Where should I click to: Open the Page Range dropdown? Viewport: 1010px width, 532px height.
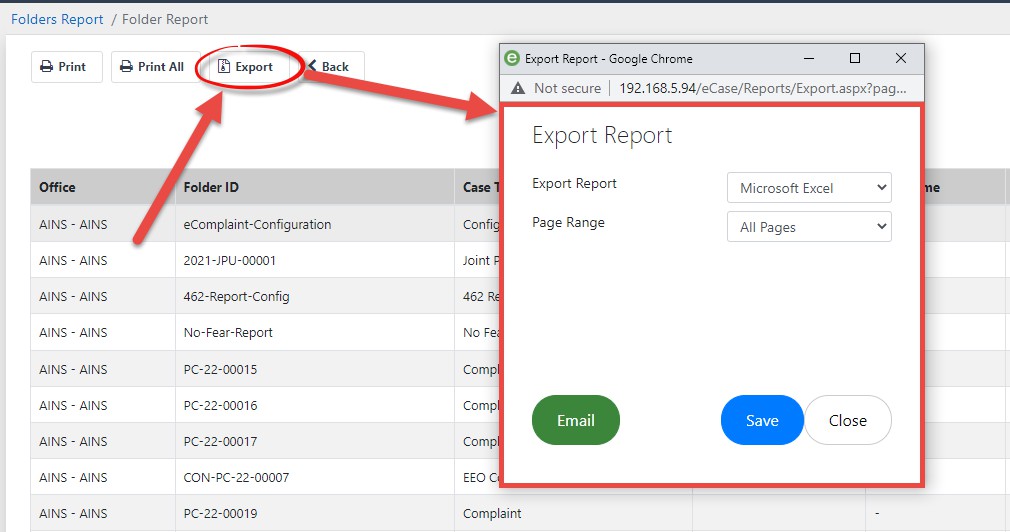tap(809, 227)
